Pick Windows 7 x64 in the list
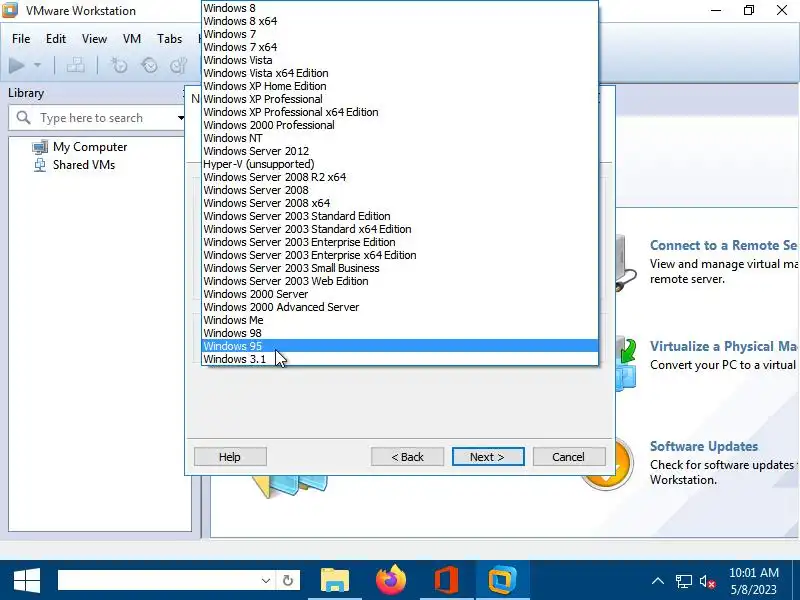The height and width of the screenshot is (600, 800). click(x=399, y=47)
